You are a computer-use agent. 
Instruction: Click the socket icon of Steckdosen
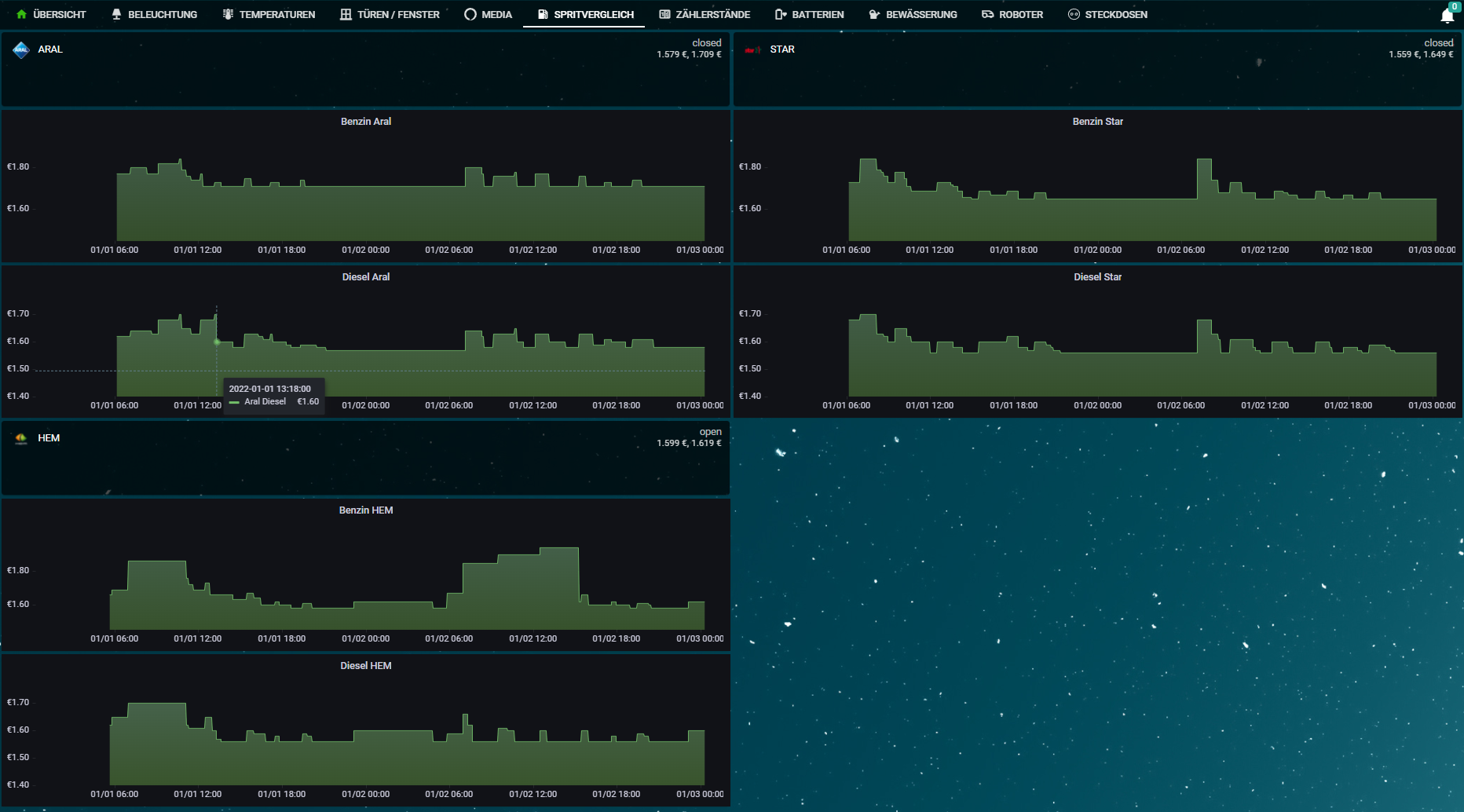point(1074,14)
